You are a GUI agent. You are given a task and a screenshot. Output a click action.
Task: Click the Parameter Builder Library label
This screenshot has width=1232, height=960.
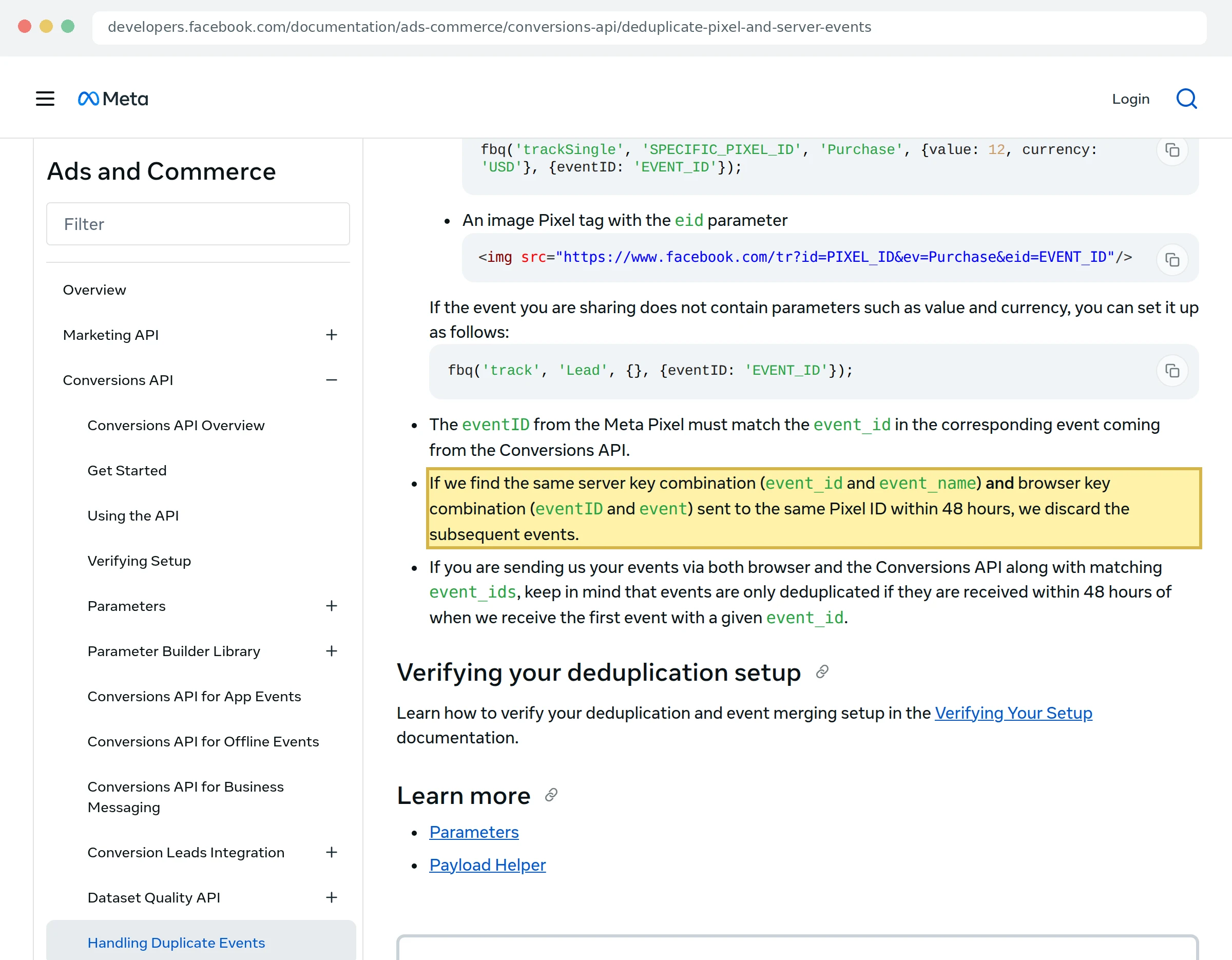point(174,651)
